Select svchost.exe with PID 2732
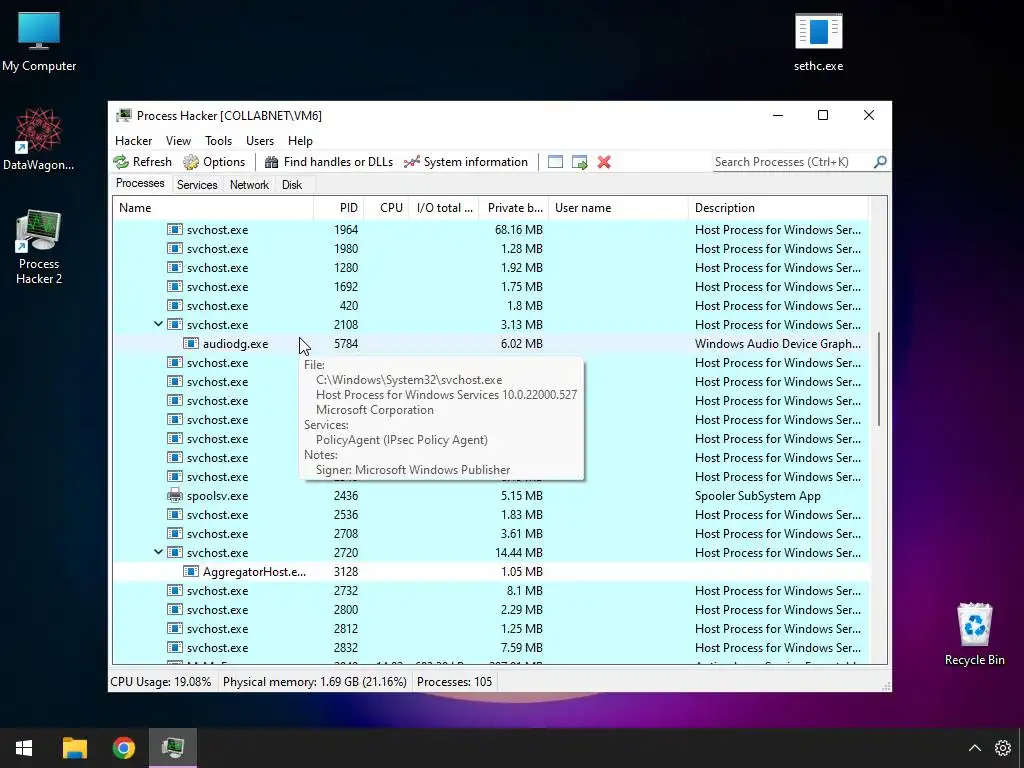Image resolution: width=1024 pixels, height=768 pixels. [x=492, y=590]
